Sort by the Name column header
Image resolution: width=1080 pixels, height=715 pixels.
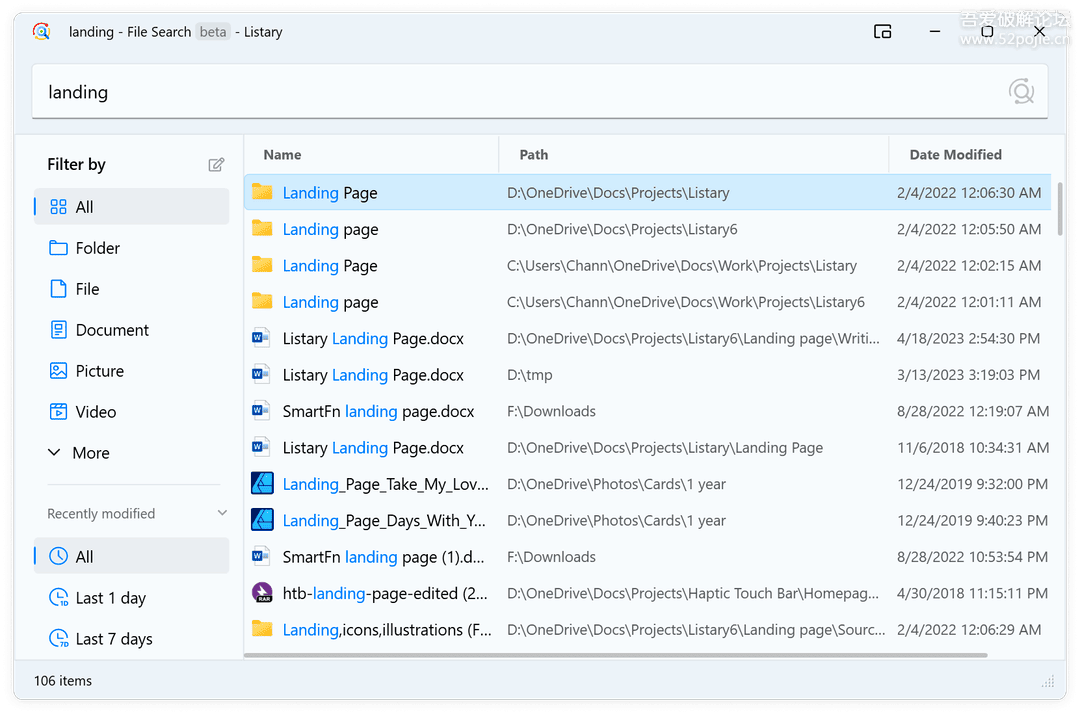[x=371, y=155]
